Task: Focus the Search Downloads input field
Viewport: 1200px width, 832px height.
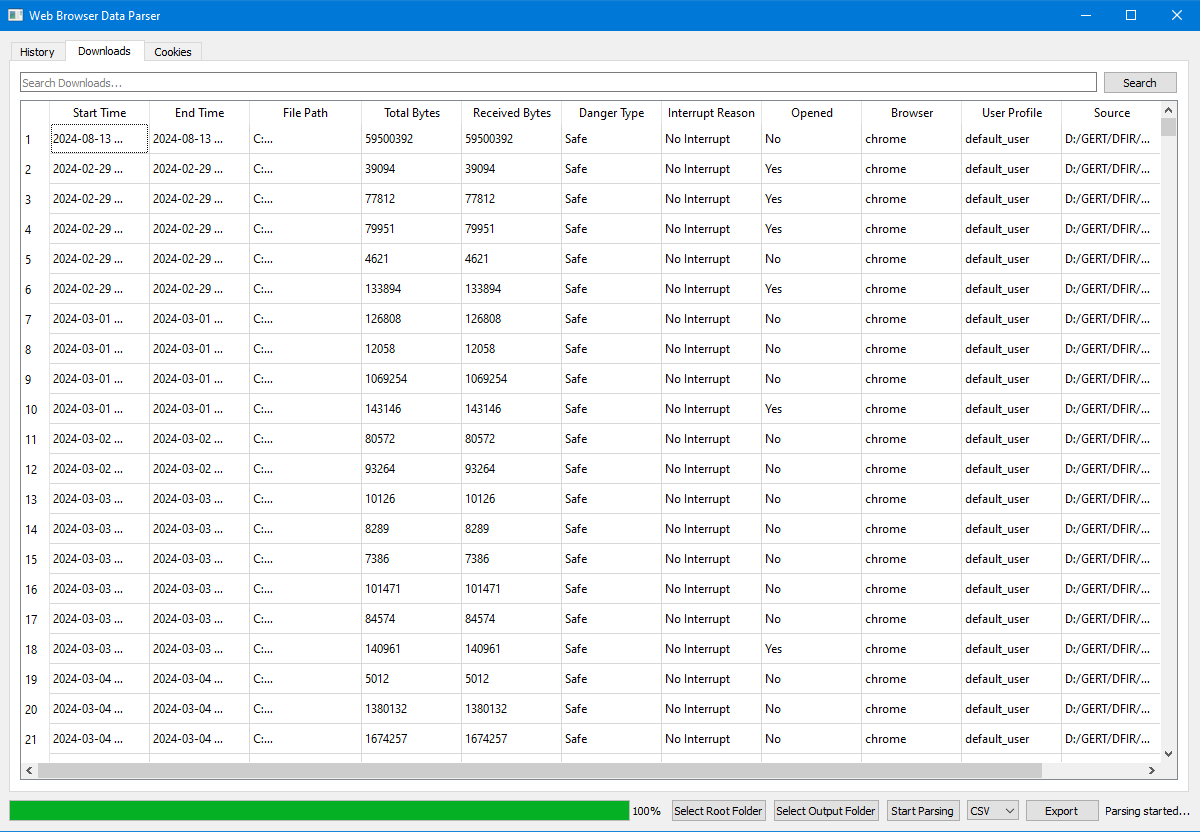Action: 559,83
